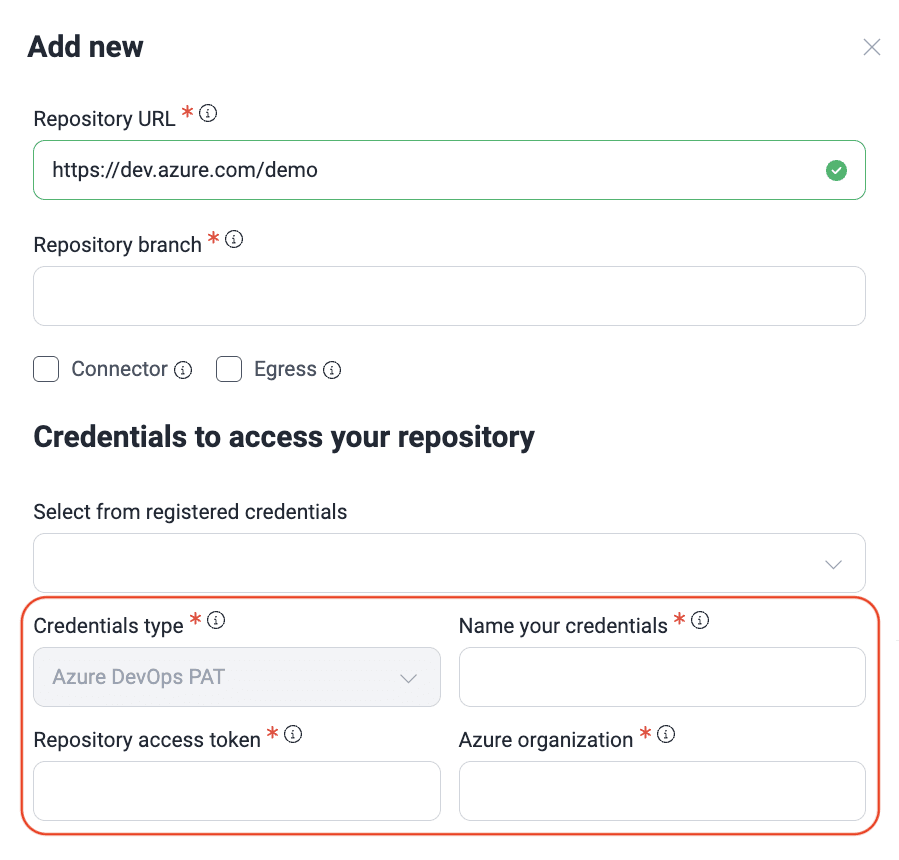Click the info icon next to Egress

click(332, 370)
